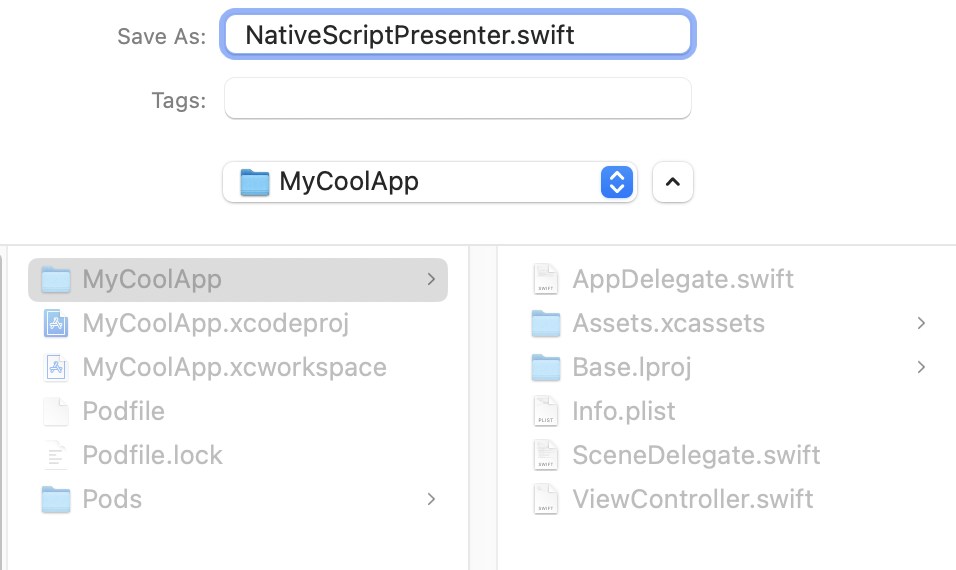Viewport: 956px width, 570px height.
Task: Click the text file icon beside Podfile.lock
Action: (x=55, y=455)
